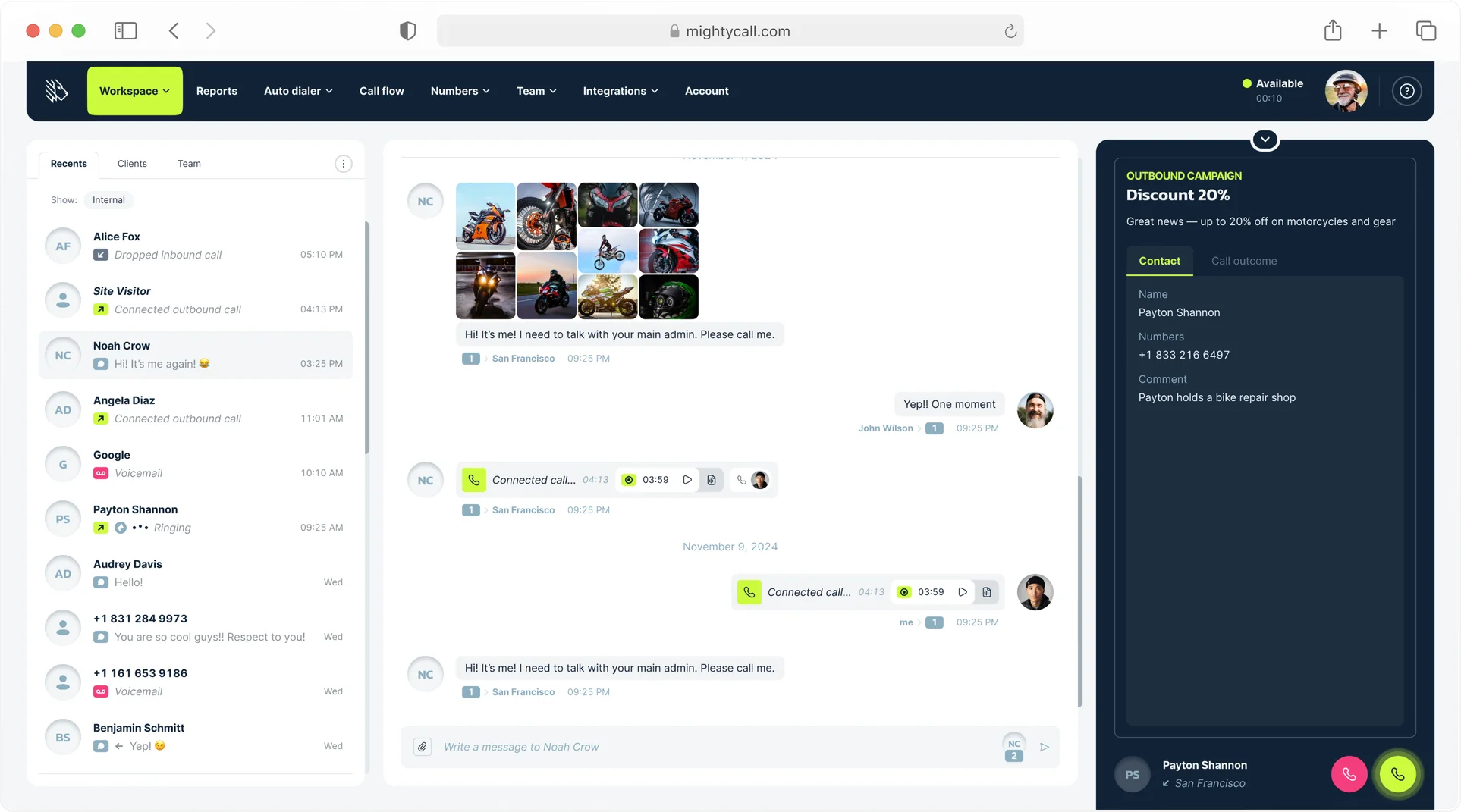Select the Angela Diaz conversation
1461x812 pixels.
coord(195,409)
